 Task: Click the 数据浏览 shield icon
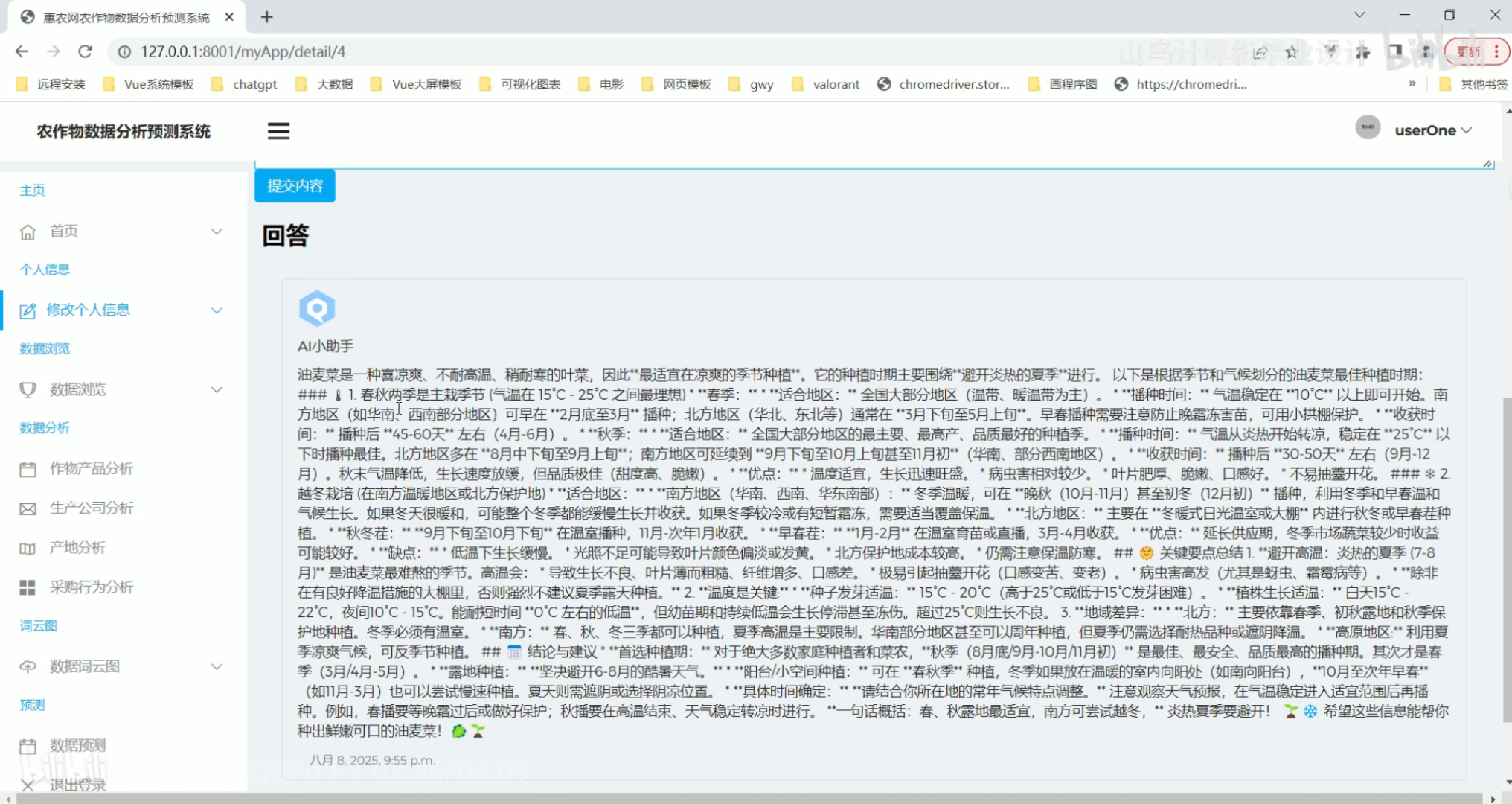(28, 389)
